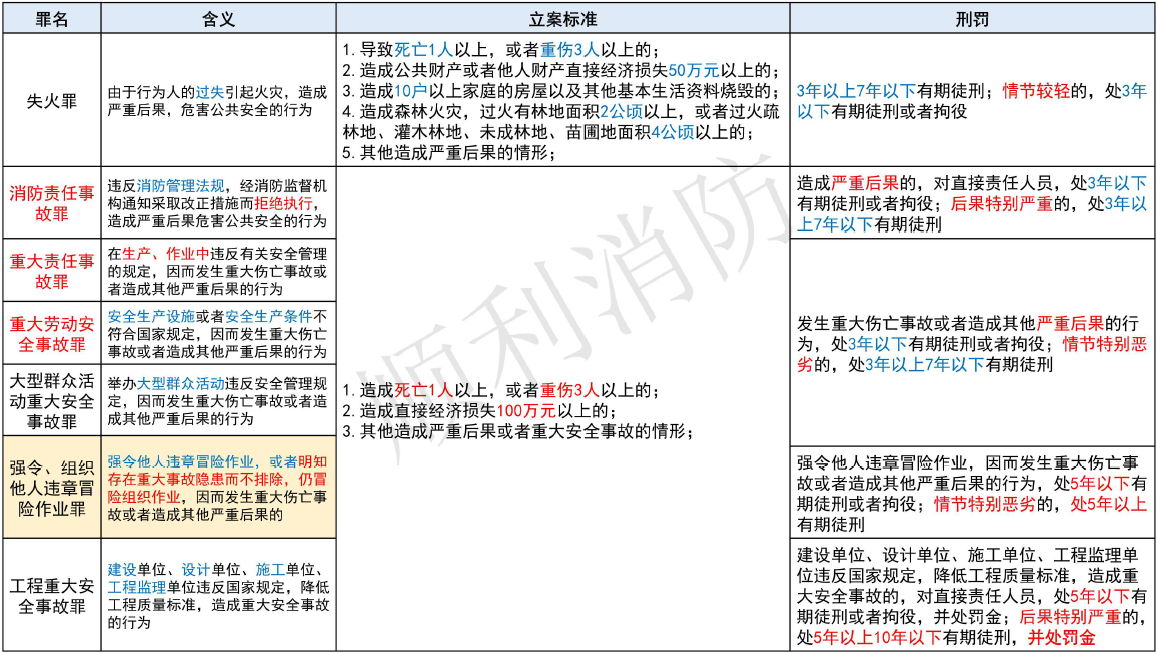Screen dimensions: 1157x654
Task: Select the 重大责任事故罪 crime name cell
Action: pyautogui.click(x=51, y=270)
